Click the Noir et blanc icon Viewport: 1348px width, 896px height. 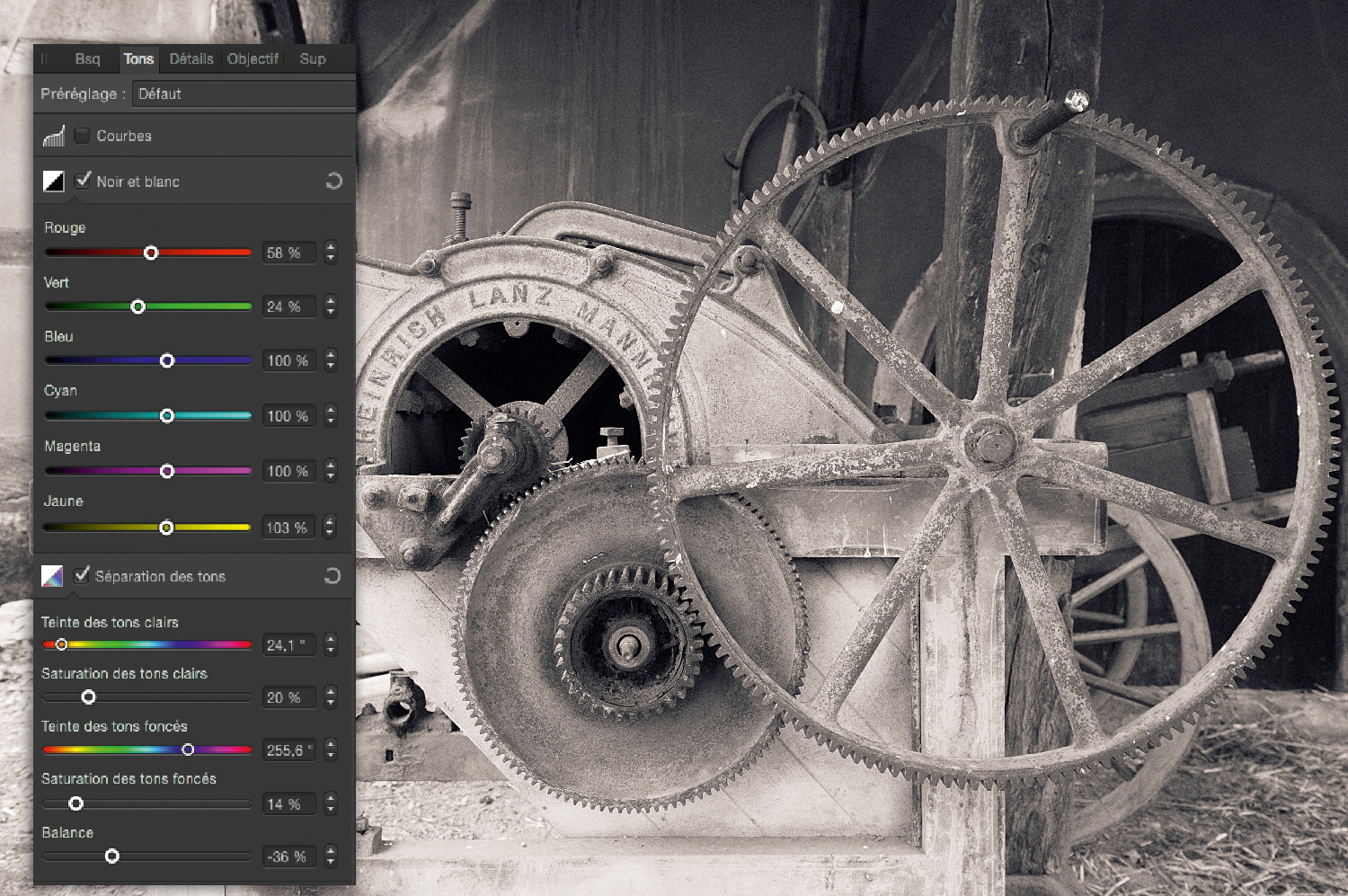54,181
